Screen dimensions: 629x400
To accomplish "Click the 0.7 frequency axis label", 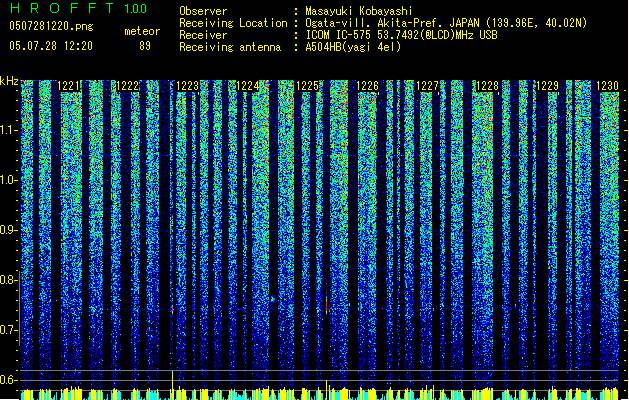I will point(9,330).
